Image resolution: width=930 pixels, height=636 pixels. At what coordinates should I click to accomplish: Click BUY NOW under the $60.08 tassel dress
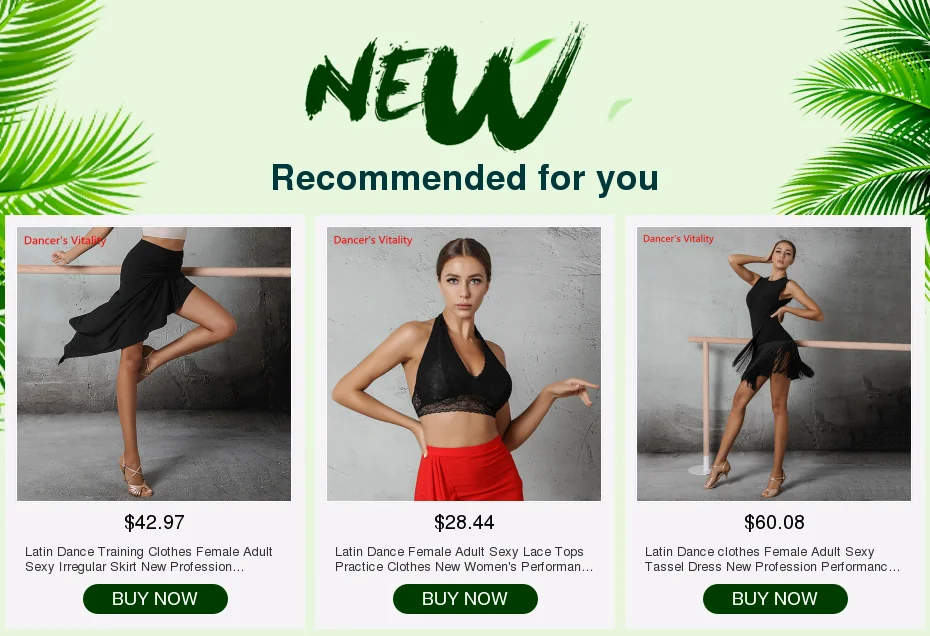(775, 599)
